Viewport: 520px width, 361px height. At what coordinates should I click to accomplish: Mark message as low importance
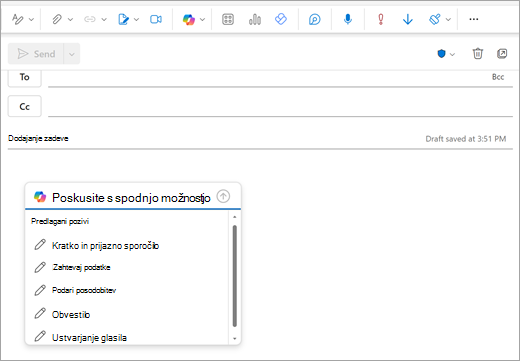coord(408,19)
